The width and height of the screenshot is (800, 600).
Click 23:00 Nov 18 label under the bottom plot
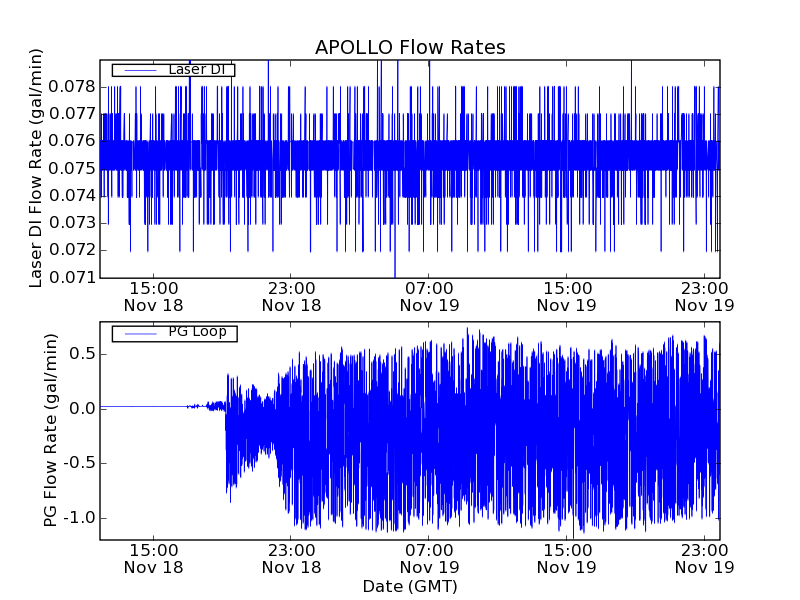click(x=291, y=558)
